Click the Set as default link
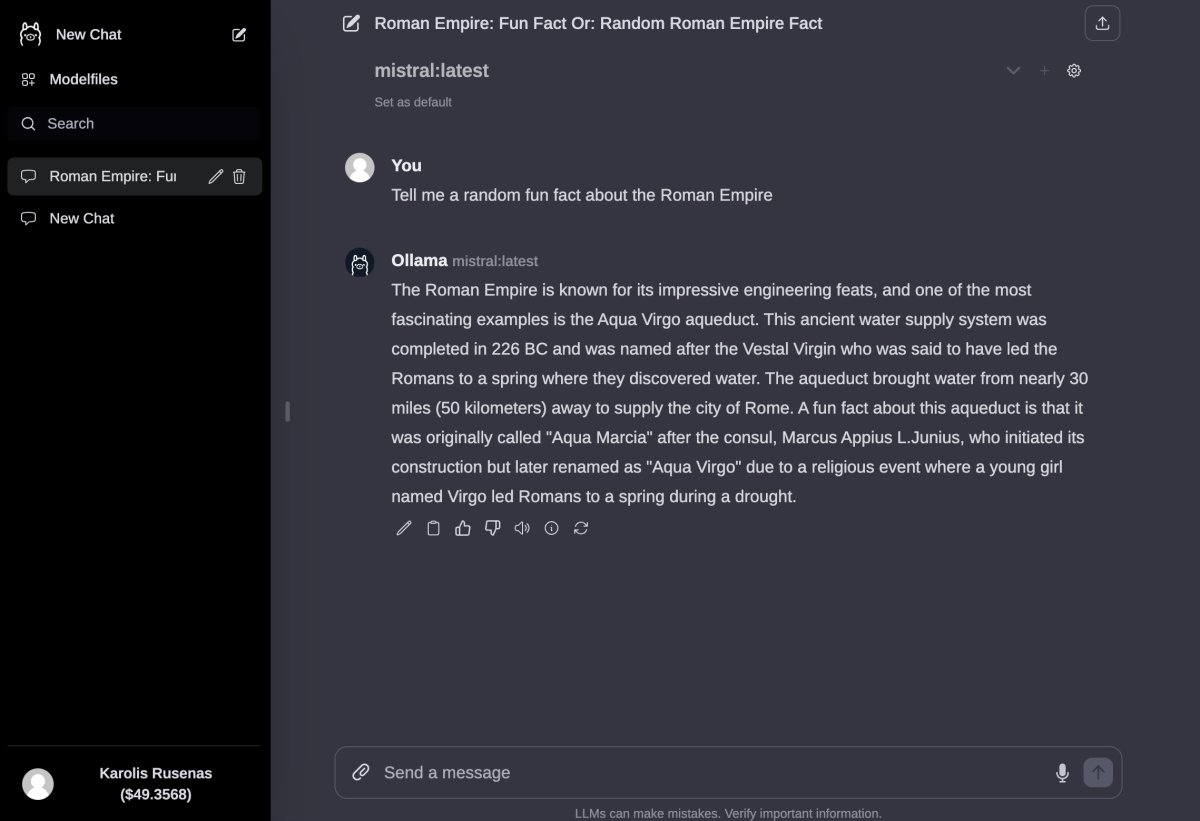 point(413,102)
